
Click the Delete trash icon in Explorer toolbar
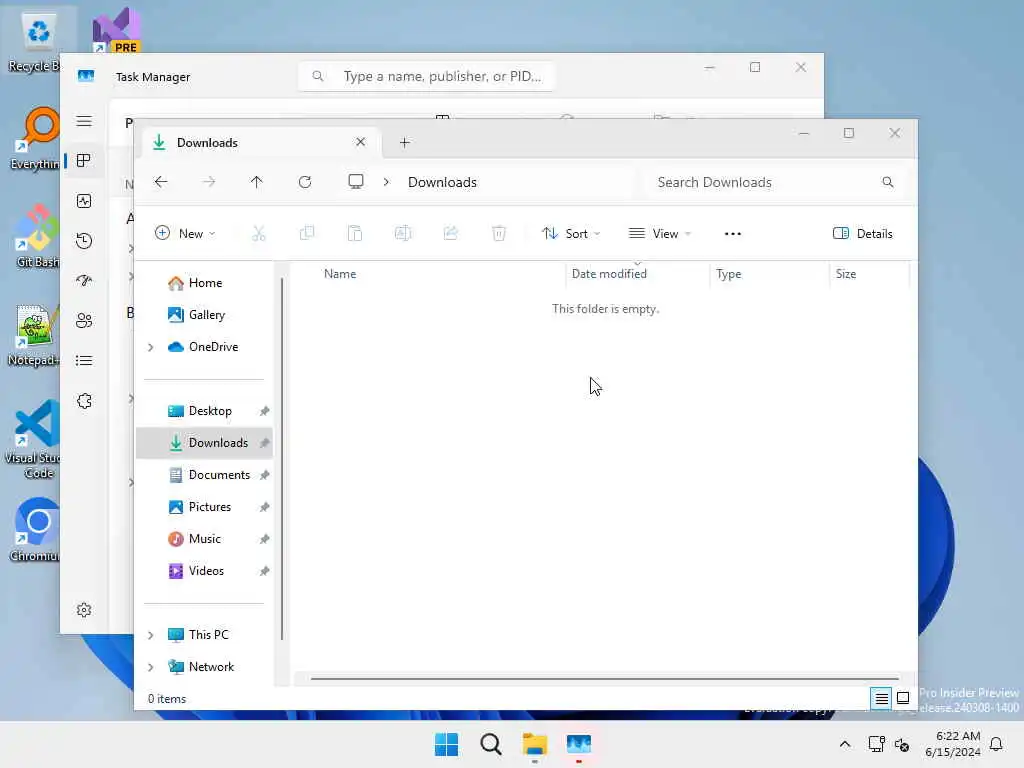(499, 233)
